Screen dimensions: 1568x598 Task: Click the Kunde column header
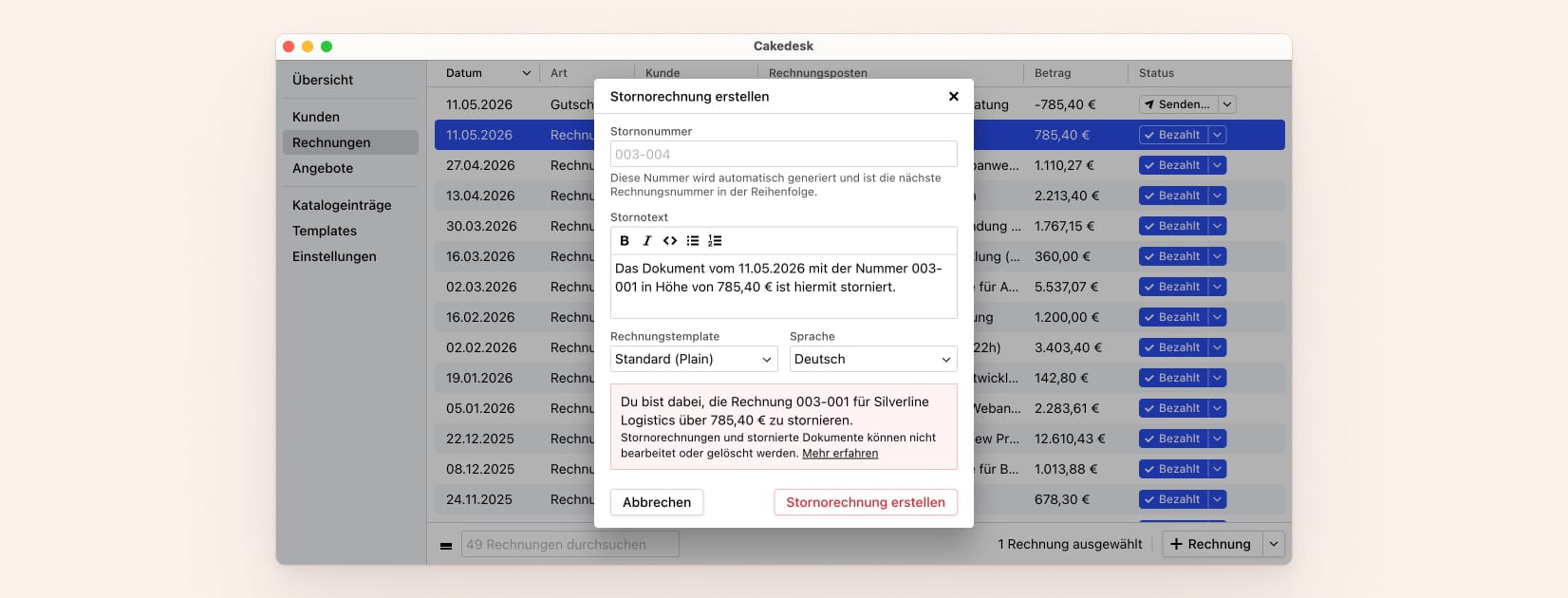(663, 73)
